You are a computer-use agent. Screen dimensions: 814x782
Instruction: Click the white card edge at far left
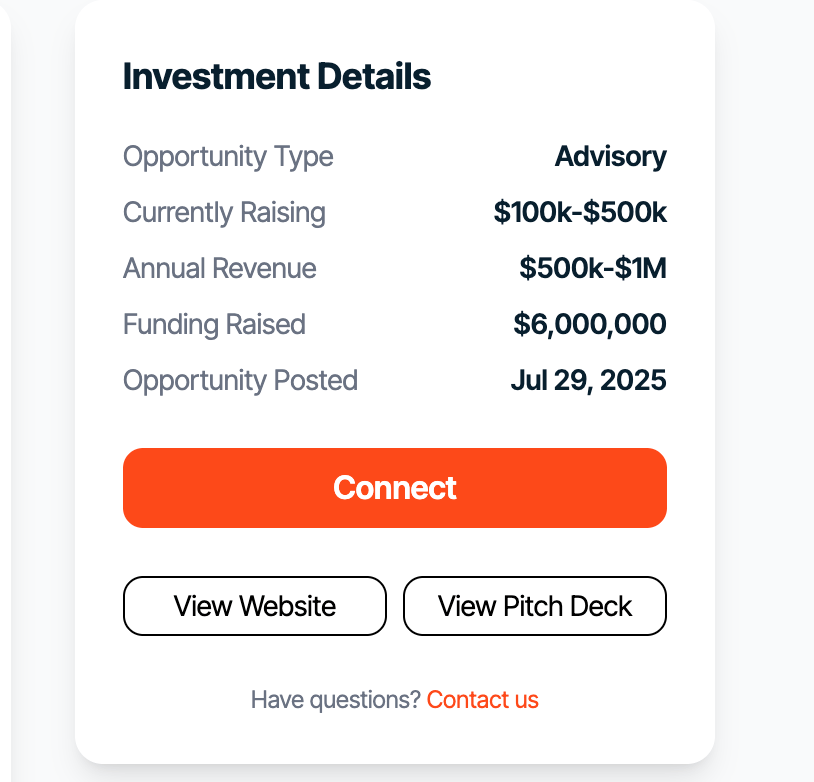coord(4,400)
